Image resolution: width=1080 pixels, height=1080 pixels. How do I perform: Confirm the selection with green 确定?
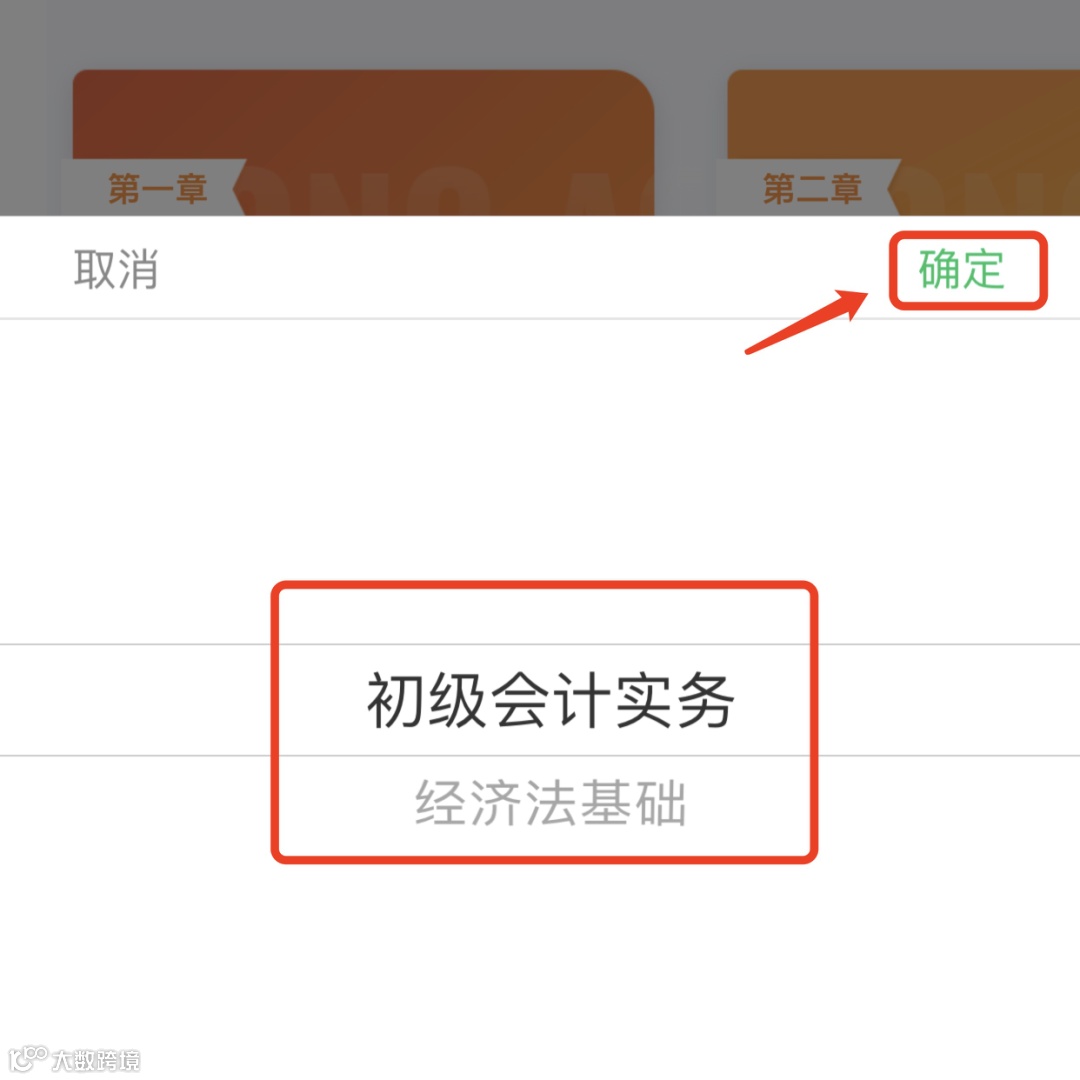point(961,269)
